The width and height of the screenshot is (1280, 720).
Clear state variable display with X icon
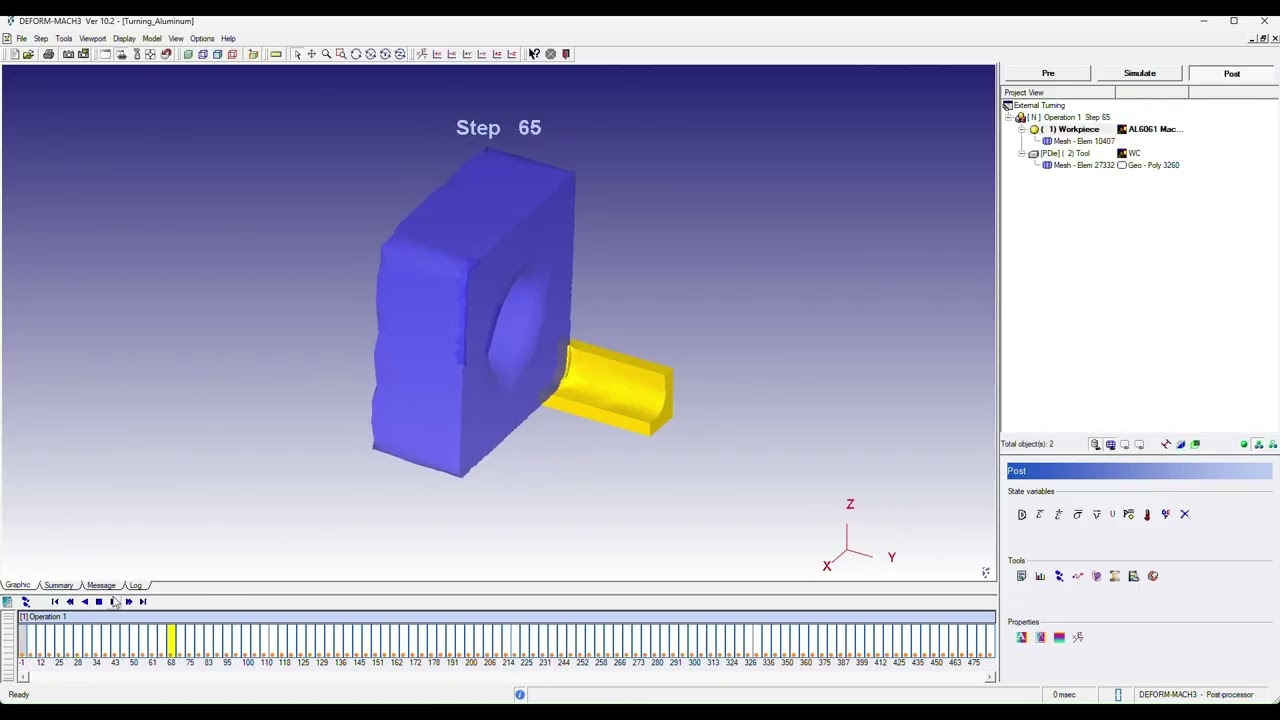1185,514
